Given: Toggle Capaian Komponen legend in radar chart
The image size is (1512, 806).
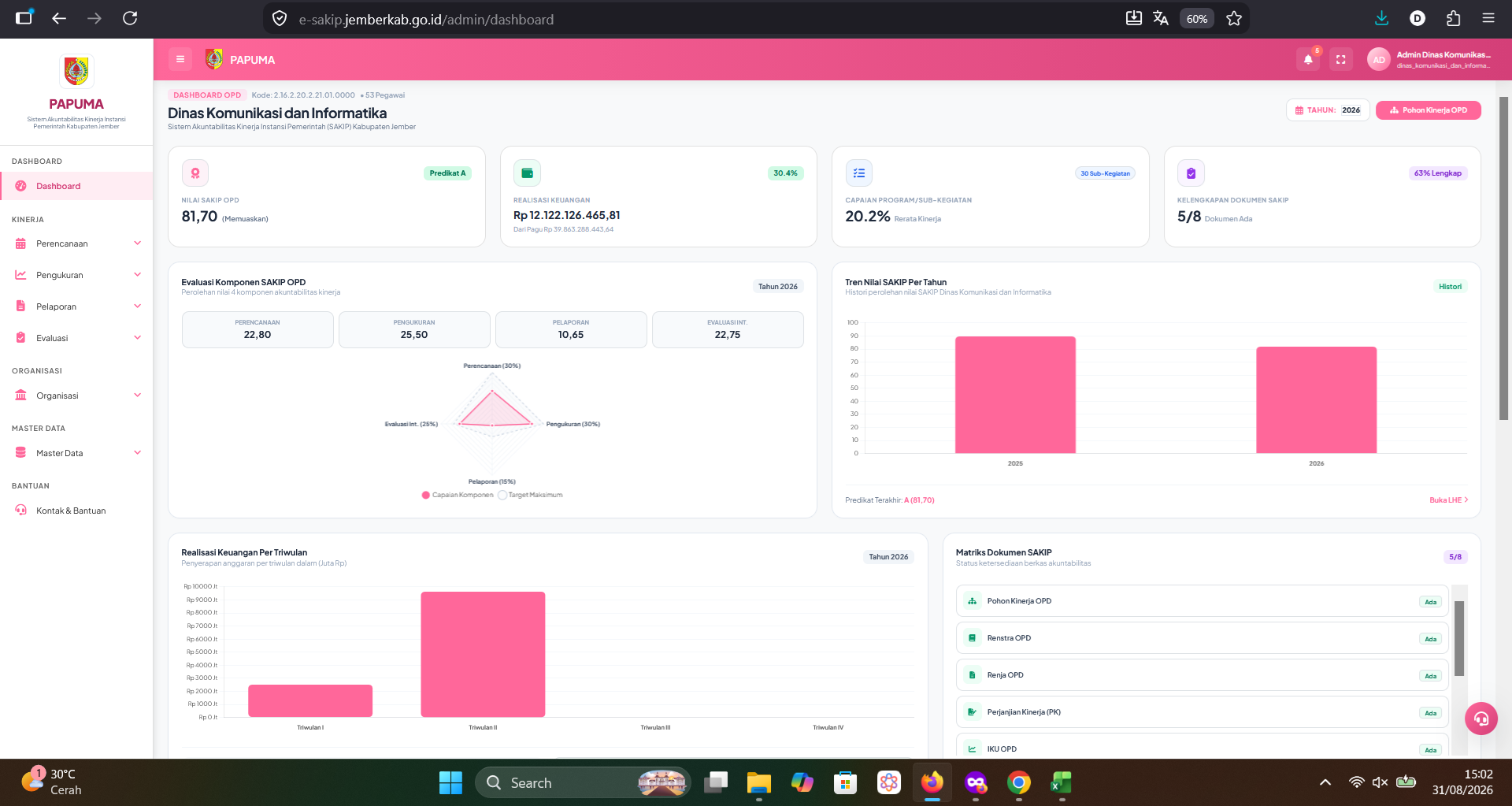Looking at the screenshot, I should coord(458,495).
